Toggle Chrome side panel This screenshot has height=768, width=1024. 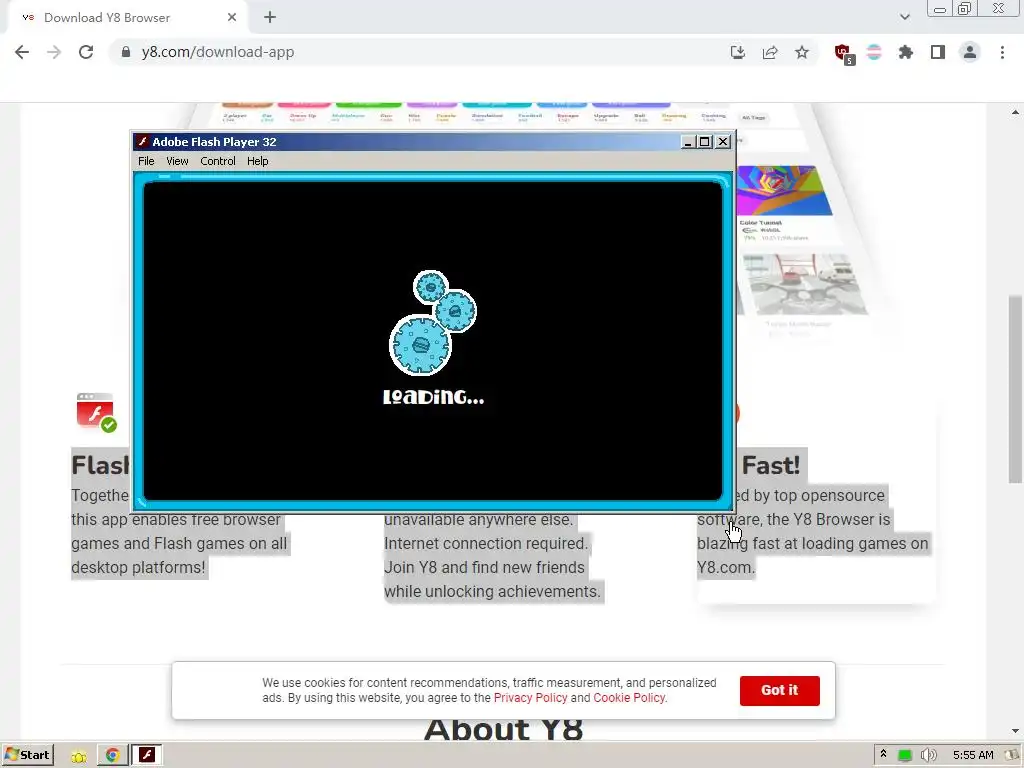[938, 52]
